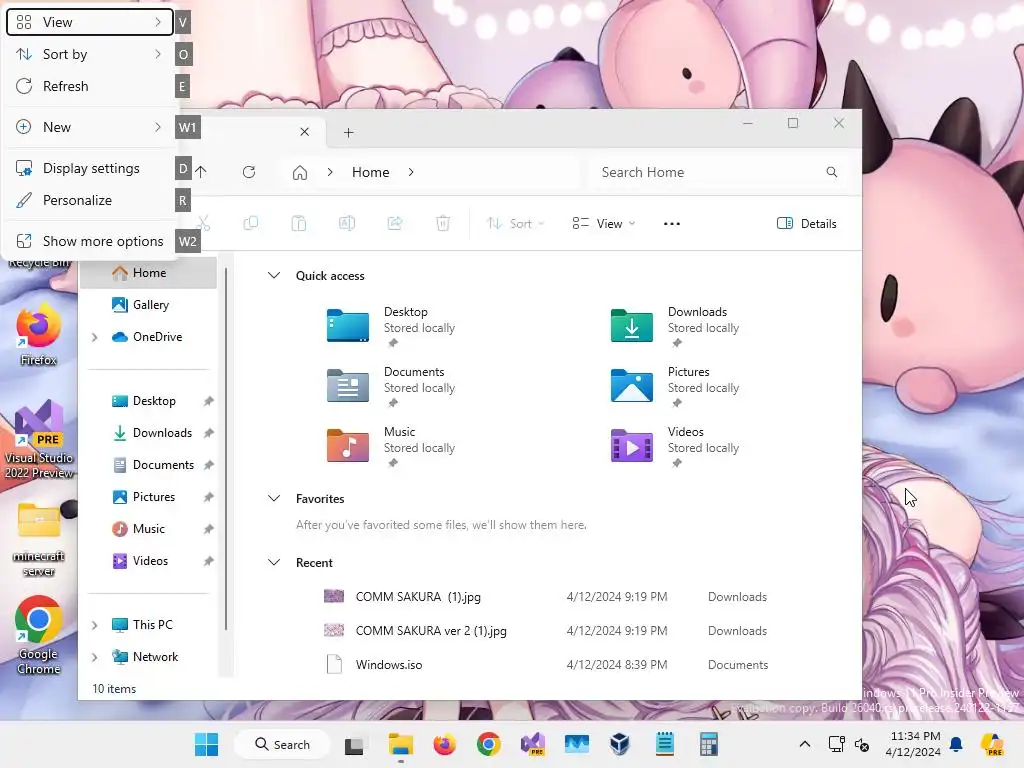Screen dimensions: 1024x768
Task: Select Documents folder in Quick access
Action: point(392,386)
